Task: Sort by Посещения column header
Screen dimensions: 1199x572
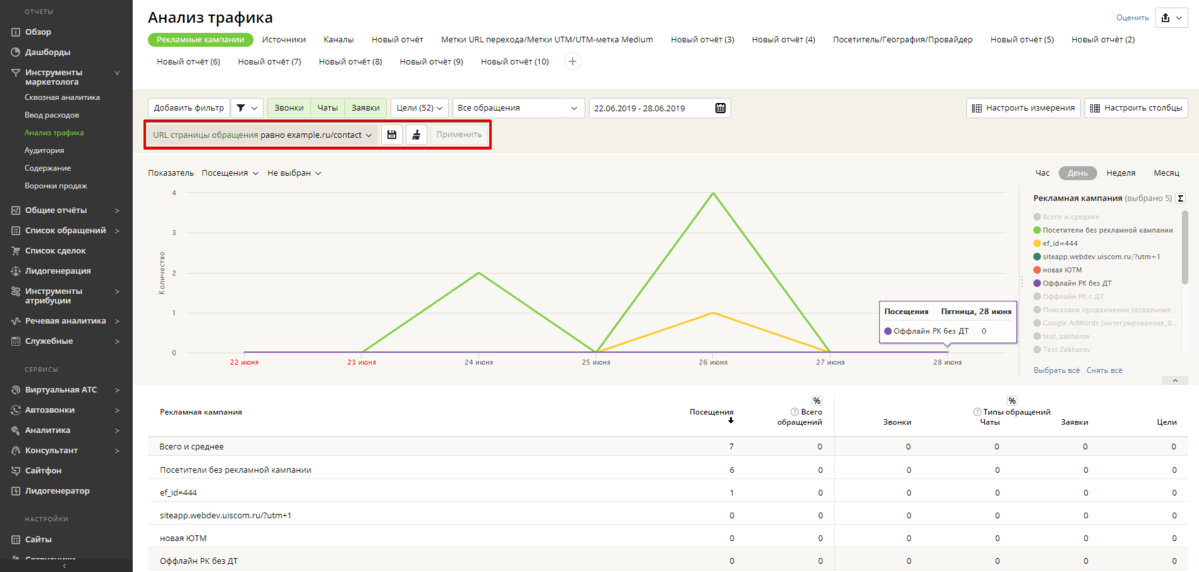Action: click(711, 412)
